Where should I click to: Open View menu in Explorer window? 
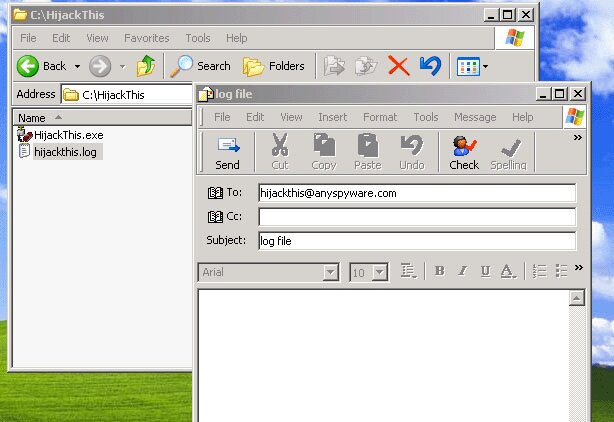(x=97, y=38)
